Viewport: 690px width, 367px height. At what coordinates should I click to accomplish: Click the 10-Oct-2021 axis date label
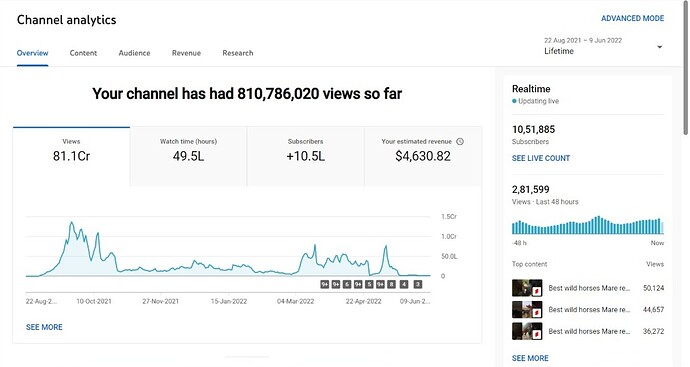click(94, 301)
